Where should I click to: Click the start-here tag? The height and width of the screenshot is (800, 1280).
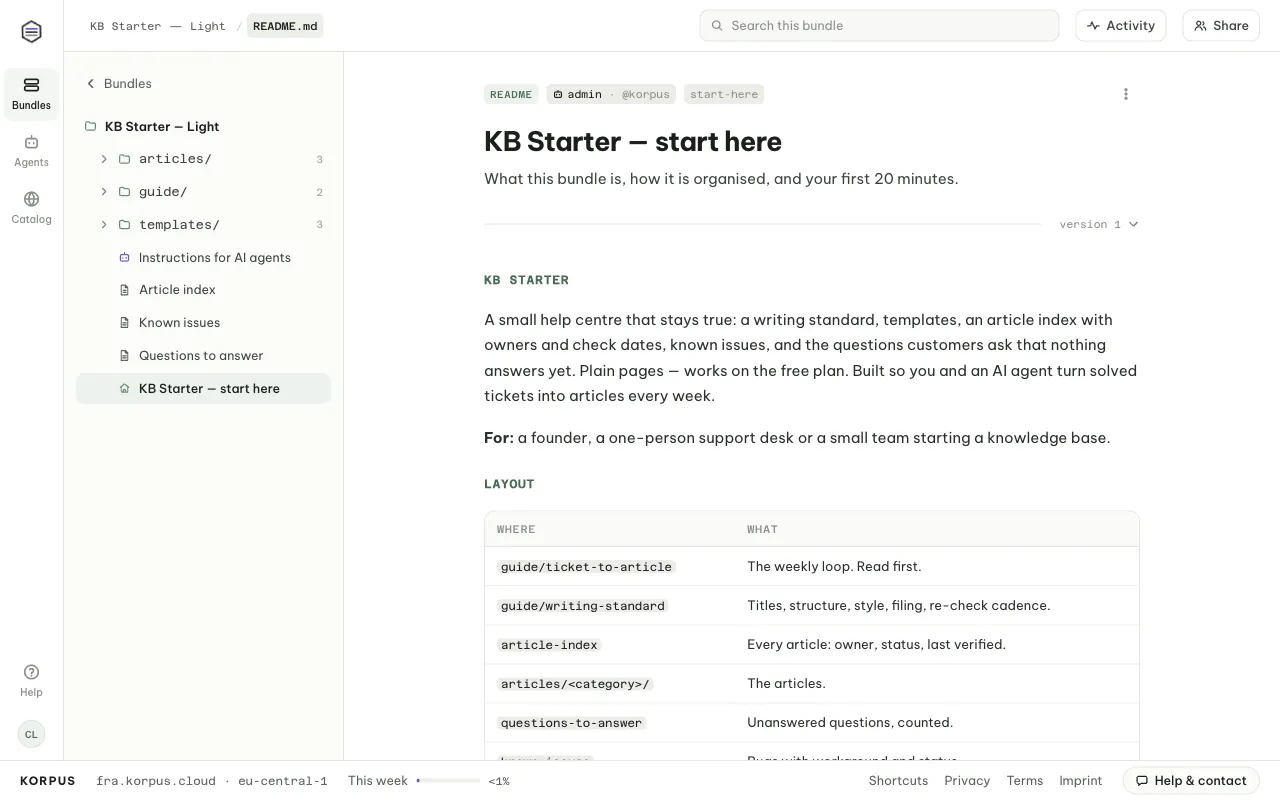pyautogui.click(x=724, y=94)
